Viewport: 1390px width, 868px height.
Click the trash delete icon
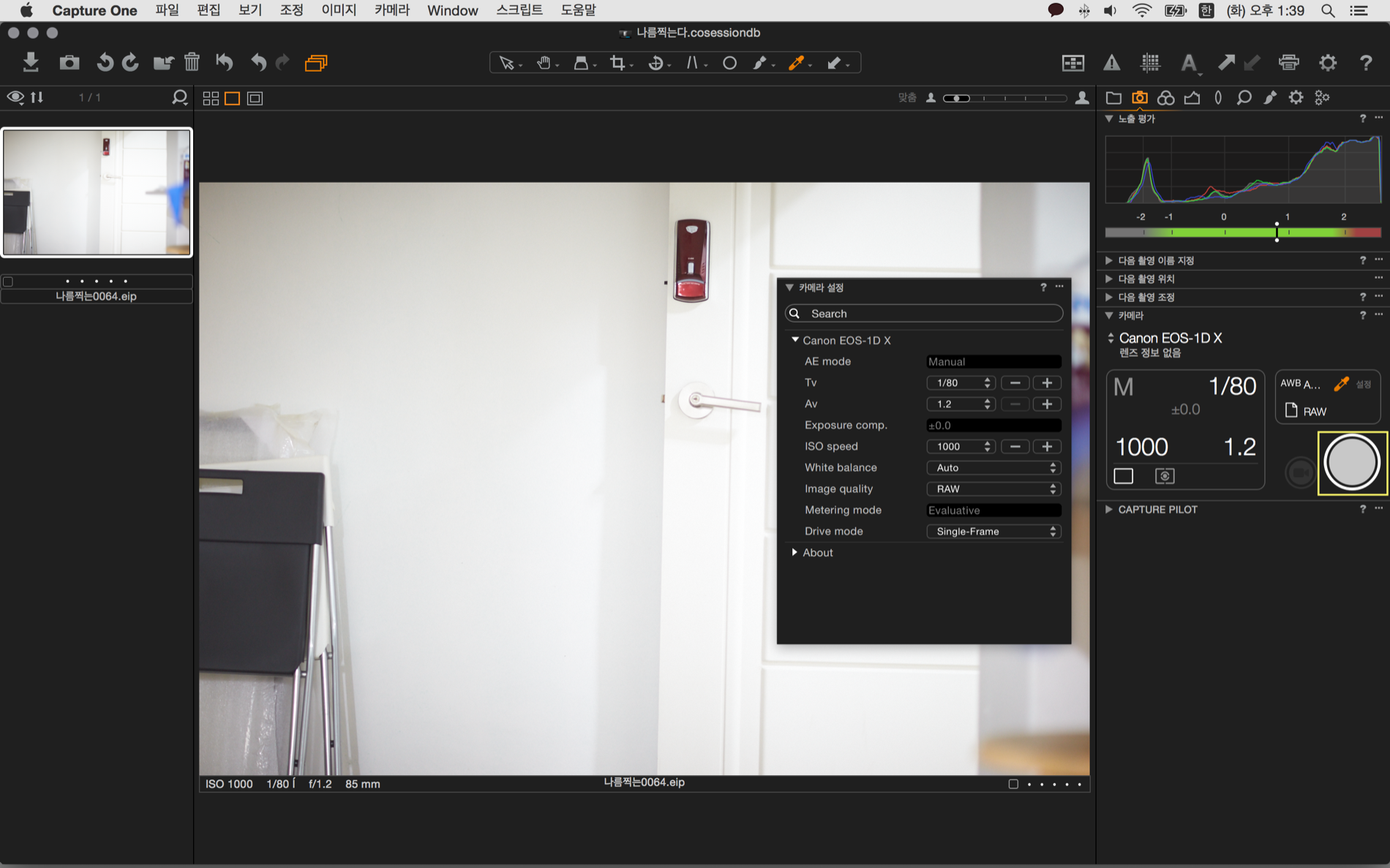coord(192,62)
